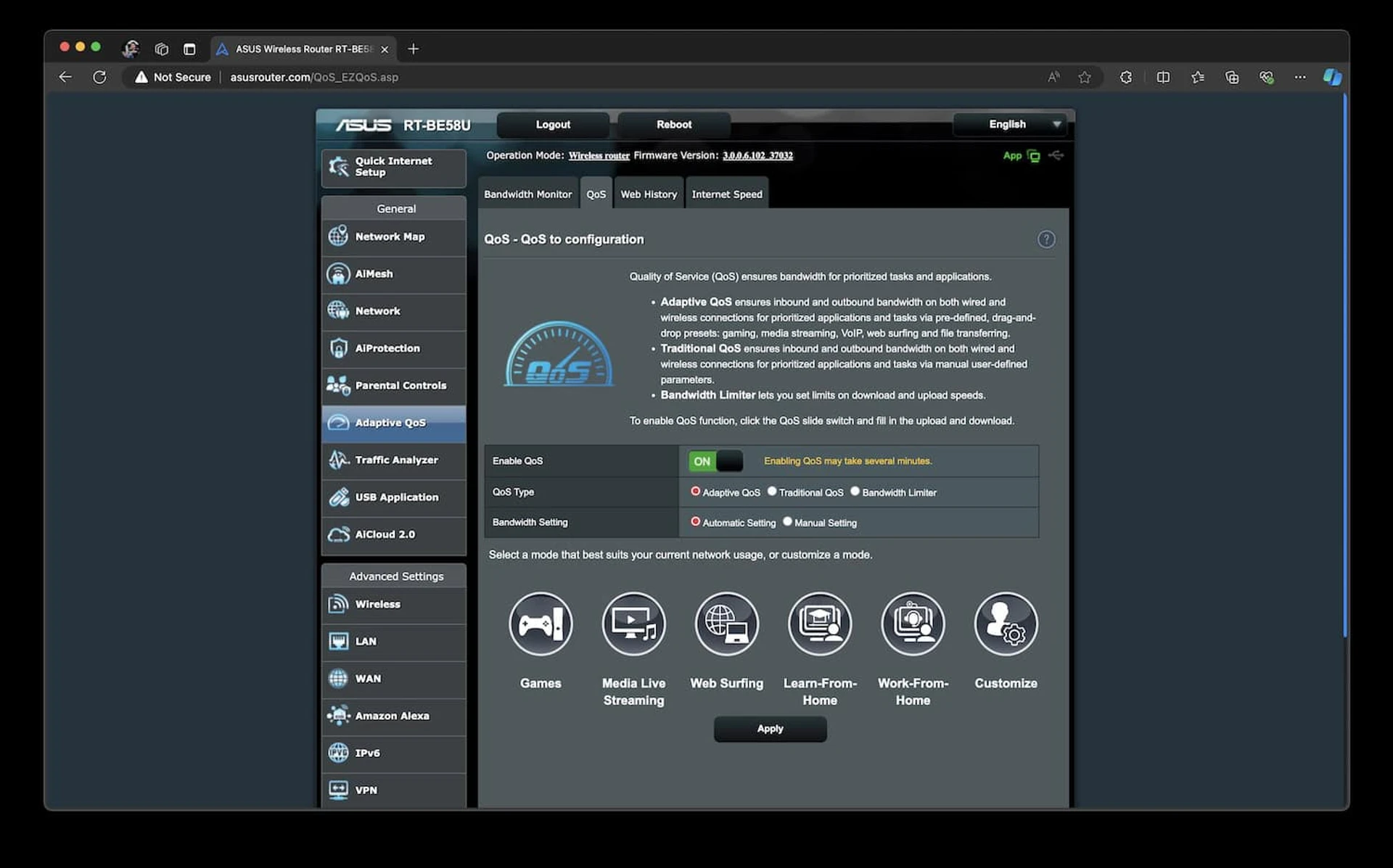Image resolution: width=1393 pixels, height=868 pixels.
Task: Select Bandwidth Limiter radio button
Action: [x=855, y=492]
